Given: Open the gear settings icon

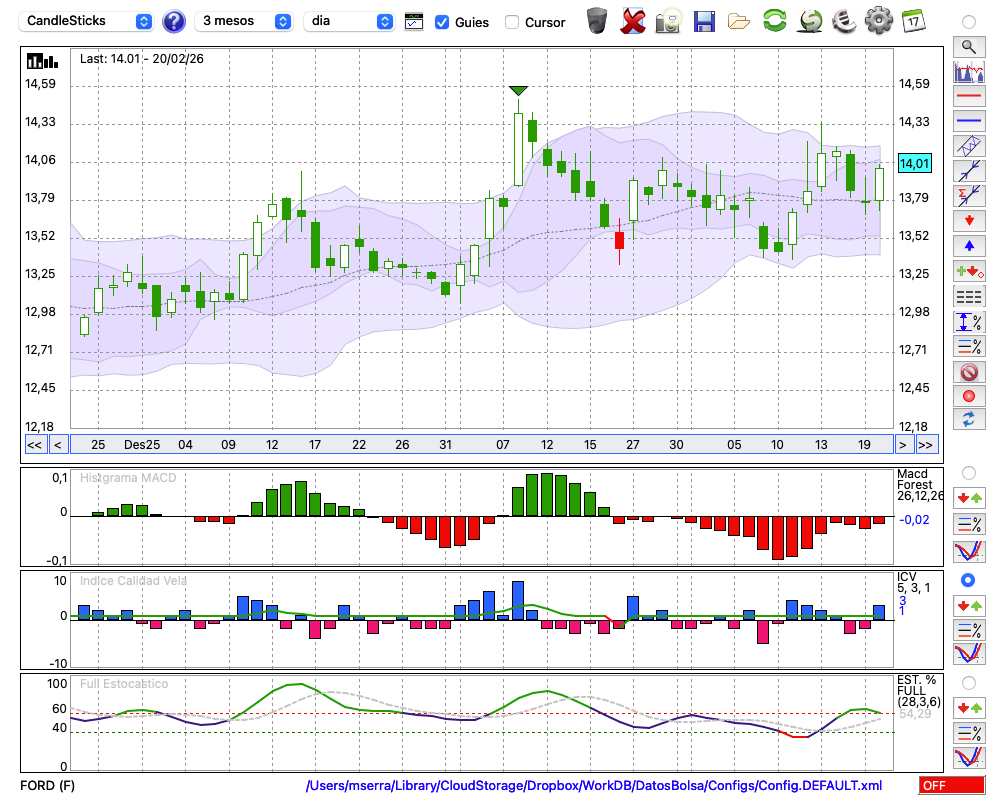Looking at the screenshot, I should click(x=878, y=21).
